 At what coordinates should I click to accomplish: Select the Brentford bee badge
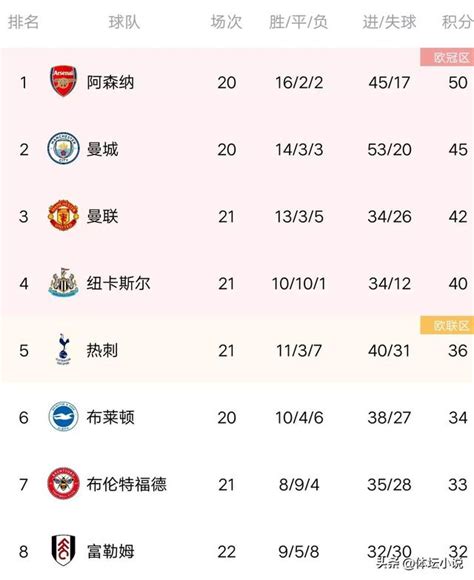pyautogui.click(x=63, y=483)
